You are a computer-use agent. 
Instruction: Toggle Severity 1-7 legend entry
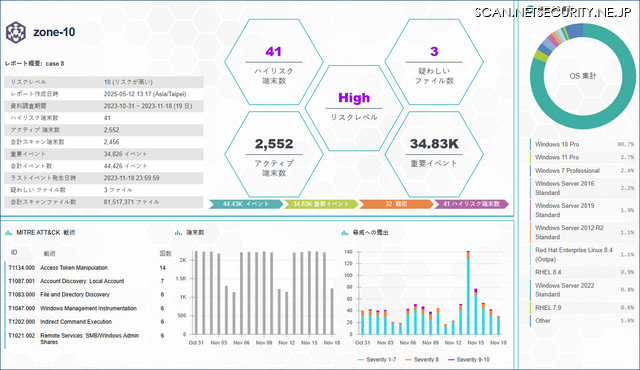point(377,360)
